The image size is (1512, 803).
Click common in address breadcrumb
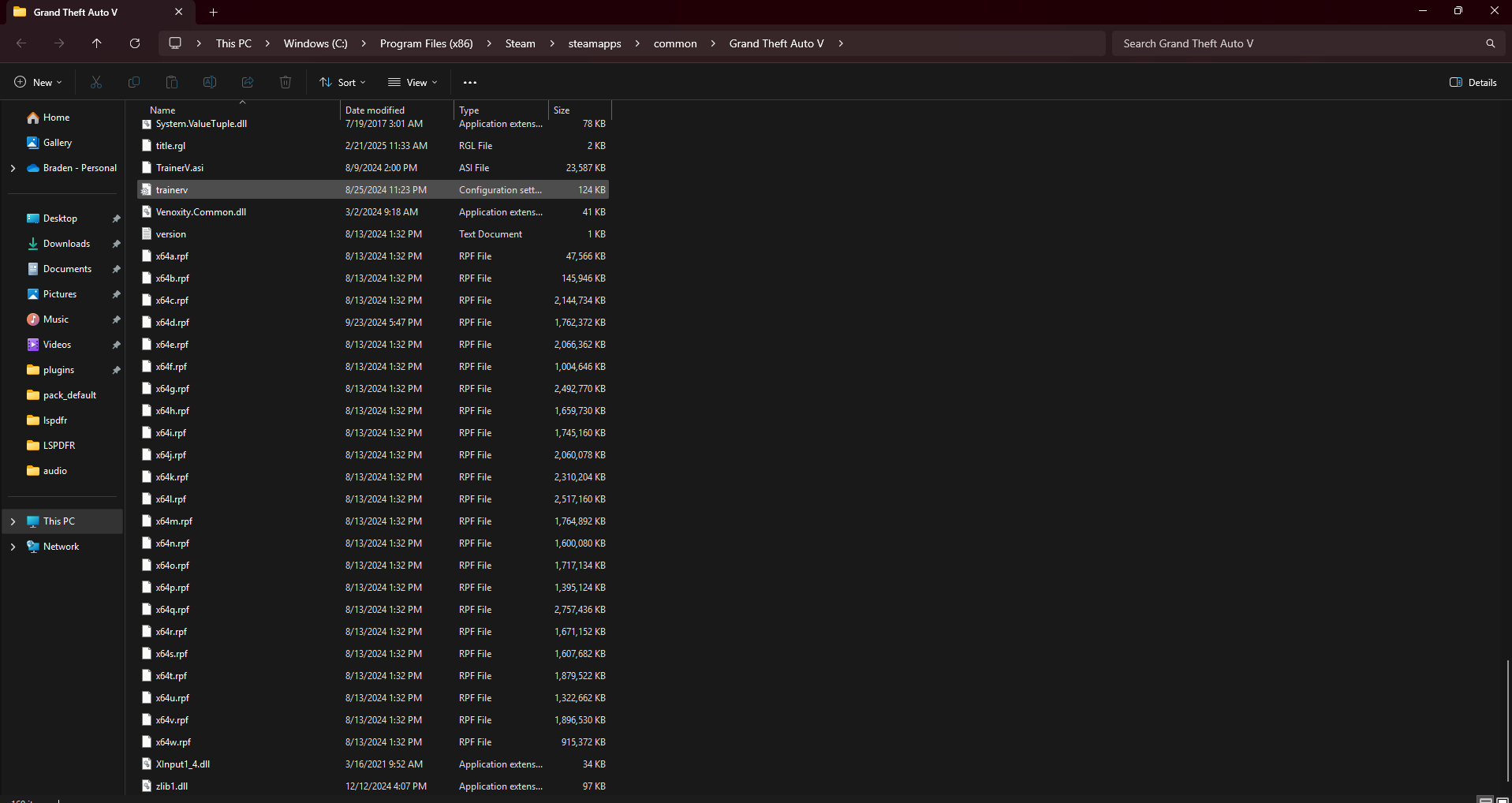(675, 43)
